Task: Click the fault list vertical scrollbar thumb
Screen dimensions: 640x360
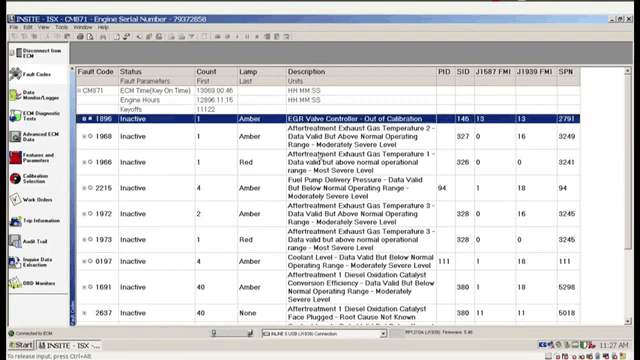Action: pyautogui.click(x=628, y=162)
